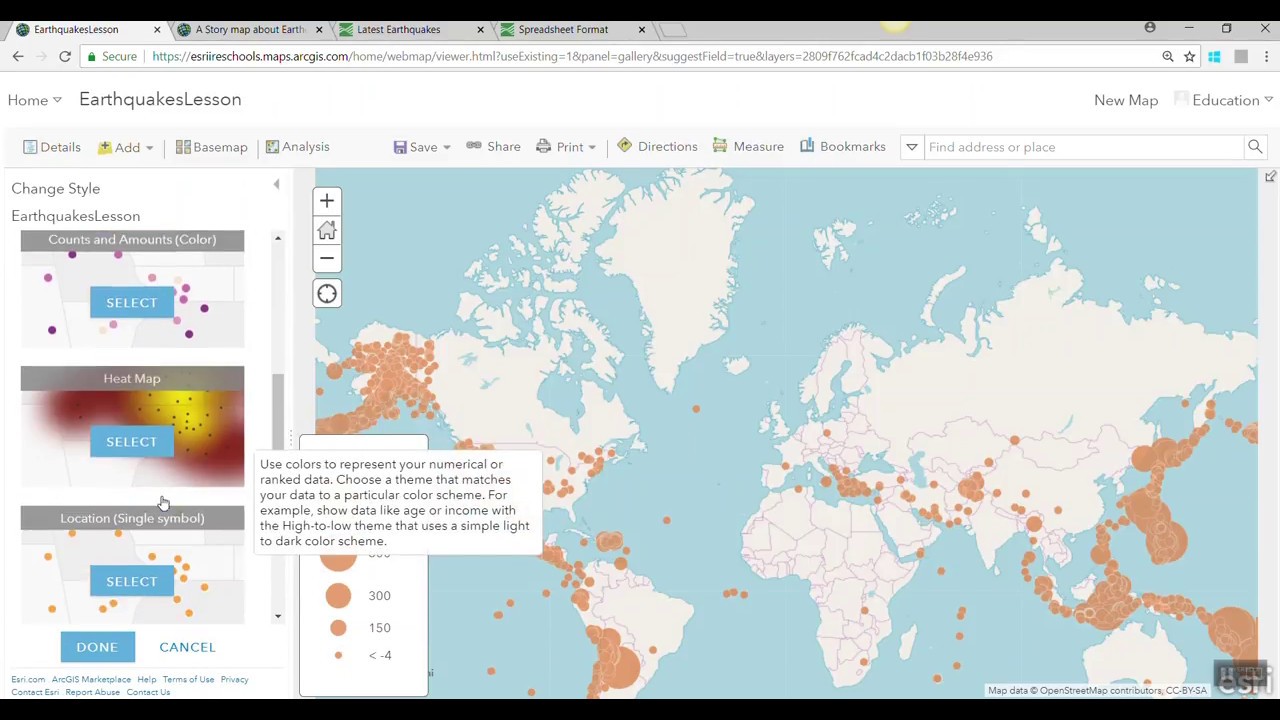The height and width of the screenshot is (720, 1280).
Task: Zoom out on the map
Action: [327, 258]
